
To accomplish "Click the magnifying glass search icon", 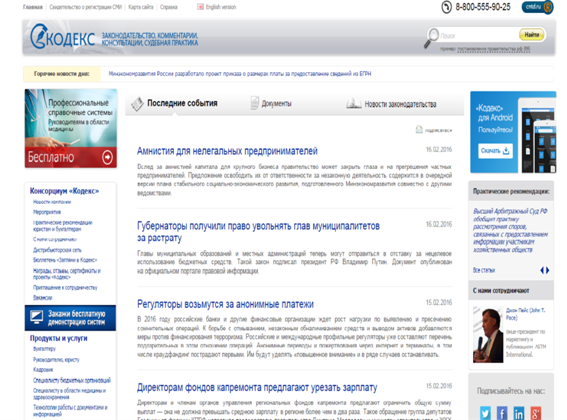I will [x=431, y=38].
